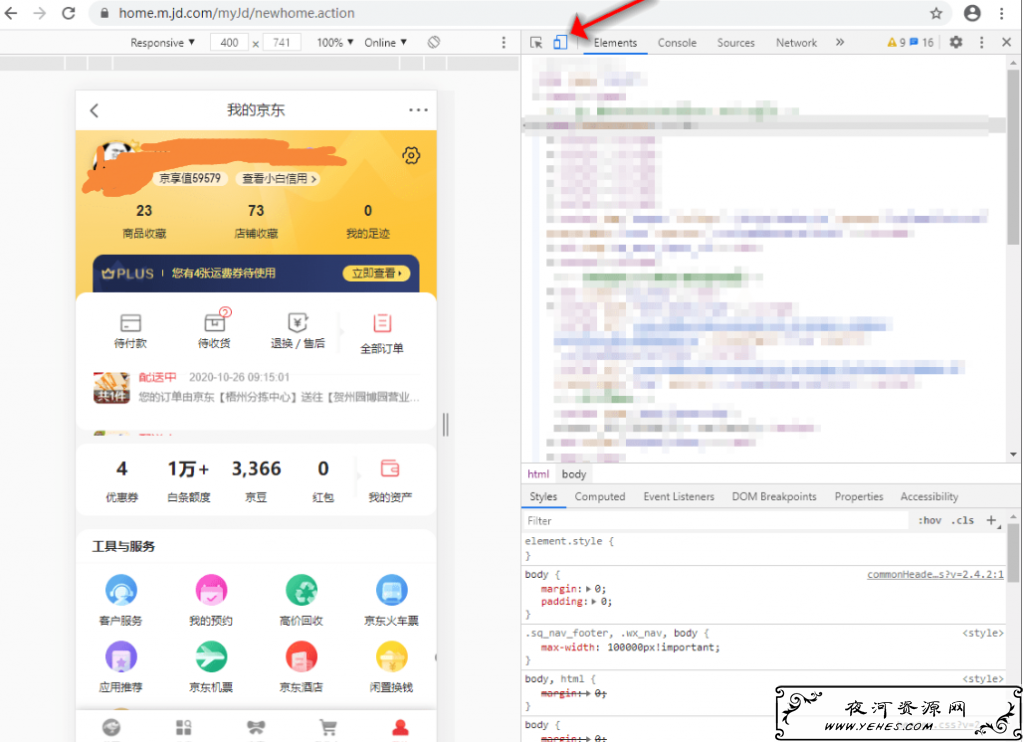Viewport: 1024px width, 742px height.
Task: Expand the body margin property triangle
Action: (x=588, y=589)
